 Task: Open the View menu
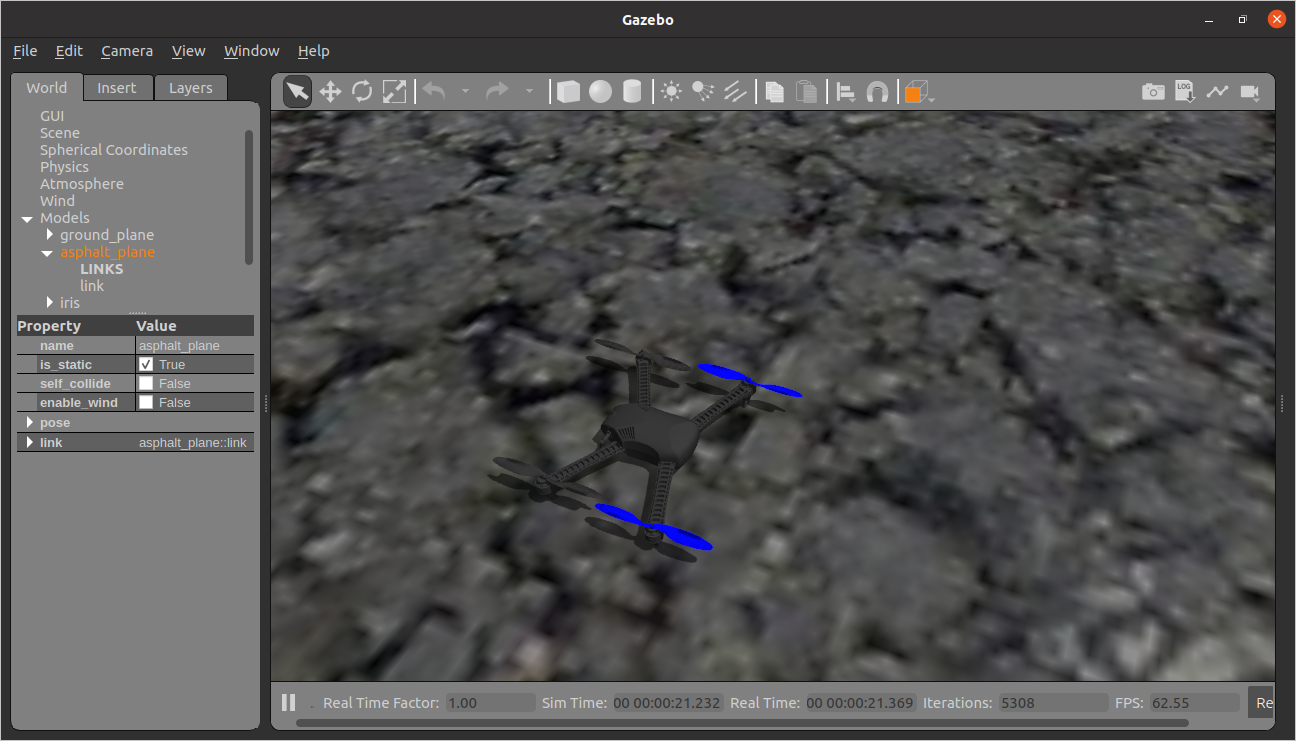coord(188,51)
